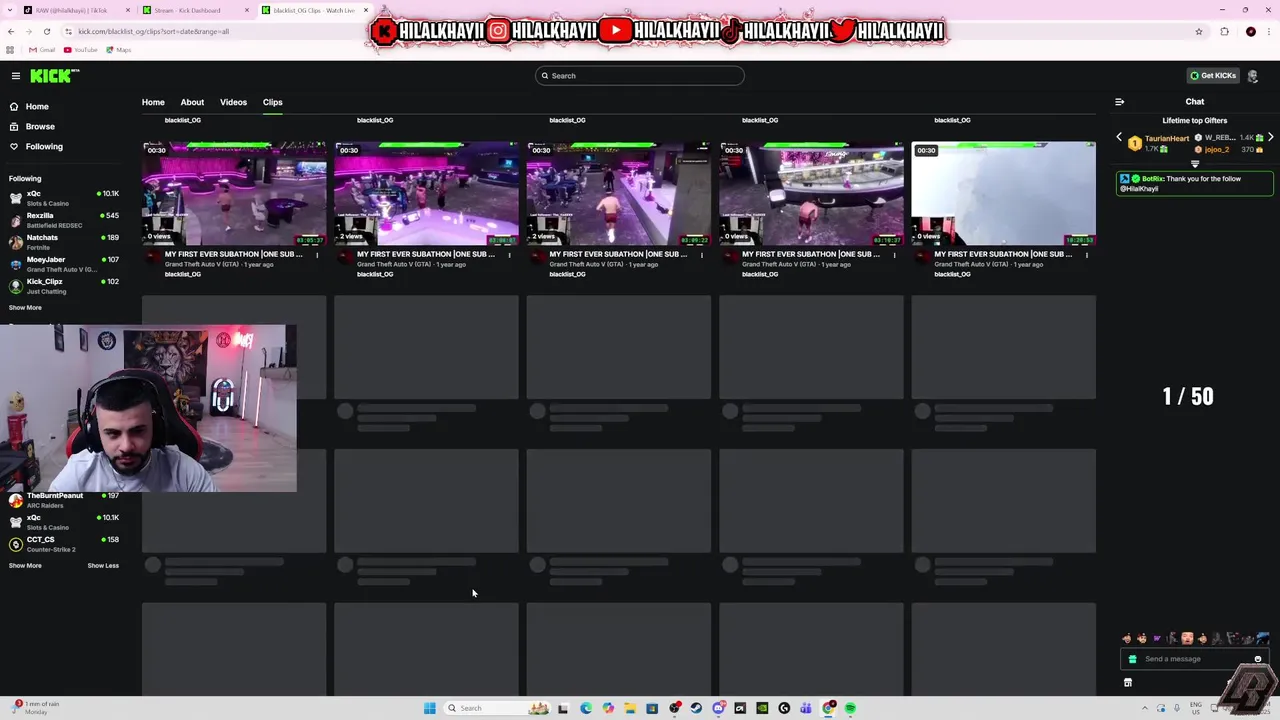Switch to the channel Home tab
1280x720 pixels.
point(153,102)
